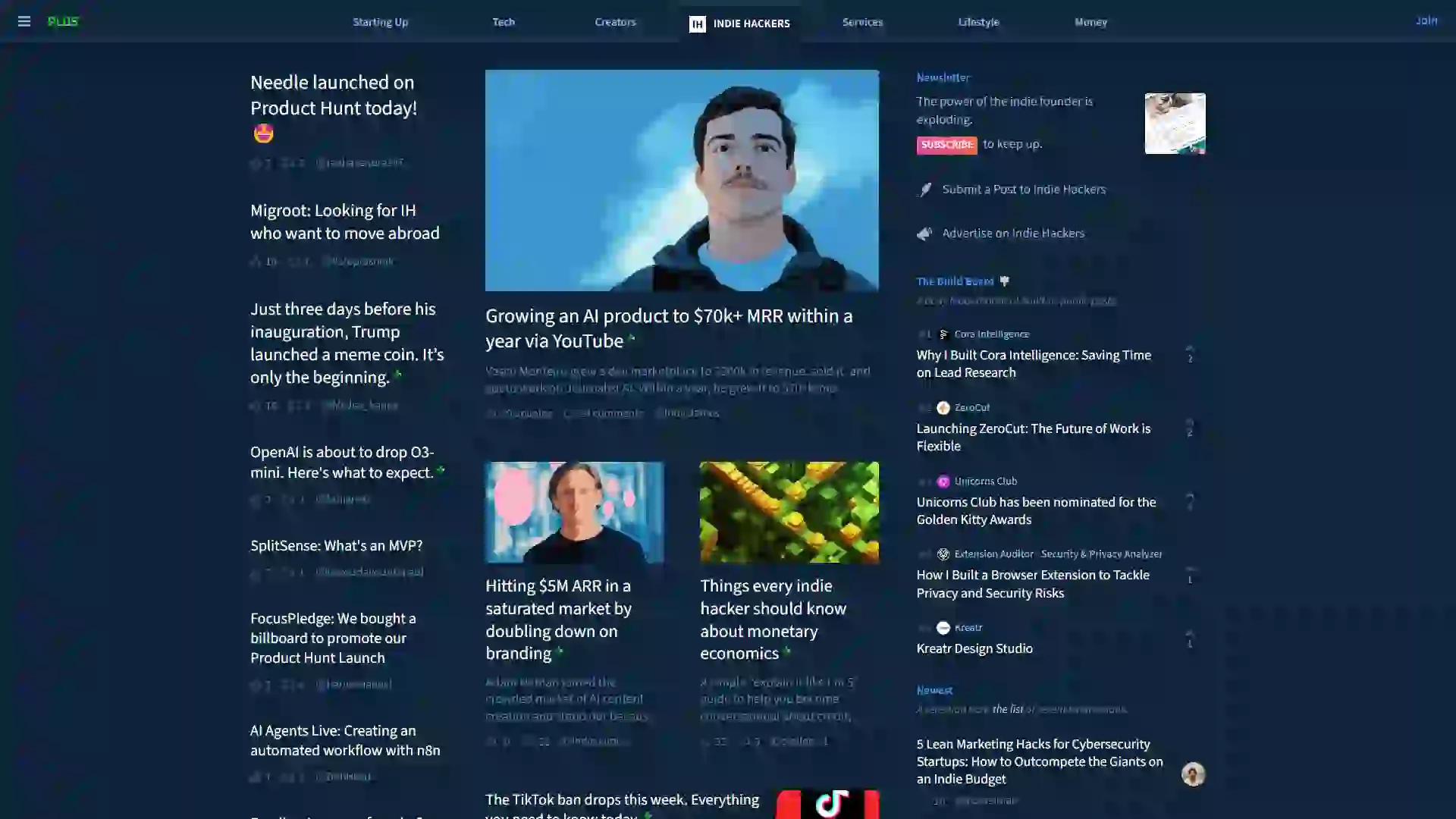
Task: Click the ZeroCut product logo icon
Action: tap(943, 408)
